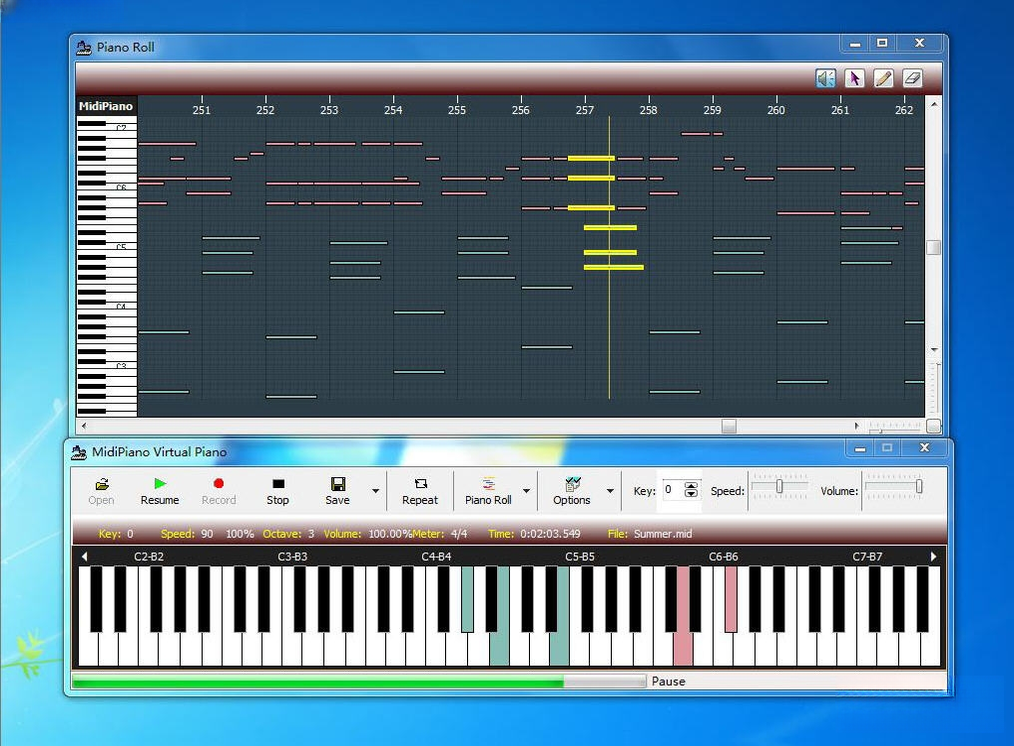Expand the Piano Roll dropdown arrow
Screen dimensions: 1014x746
click(526, 491)
